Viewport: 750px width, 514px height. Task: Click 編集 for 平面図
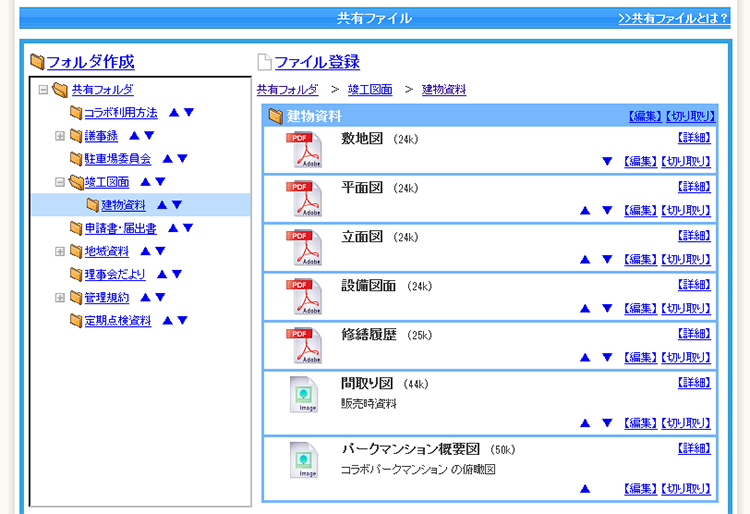click(640, 210)
